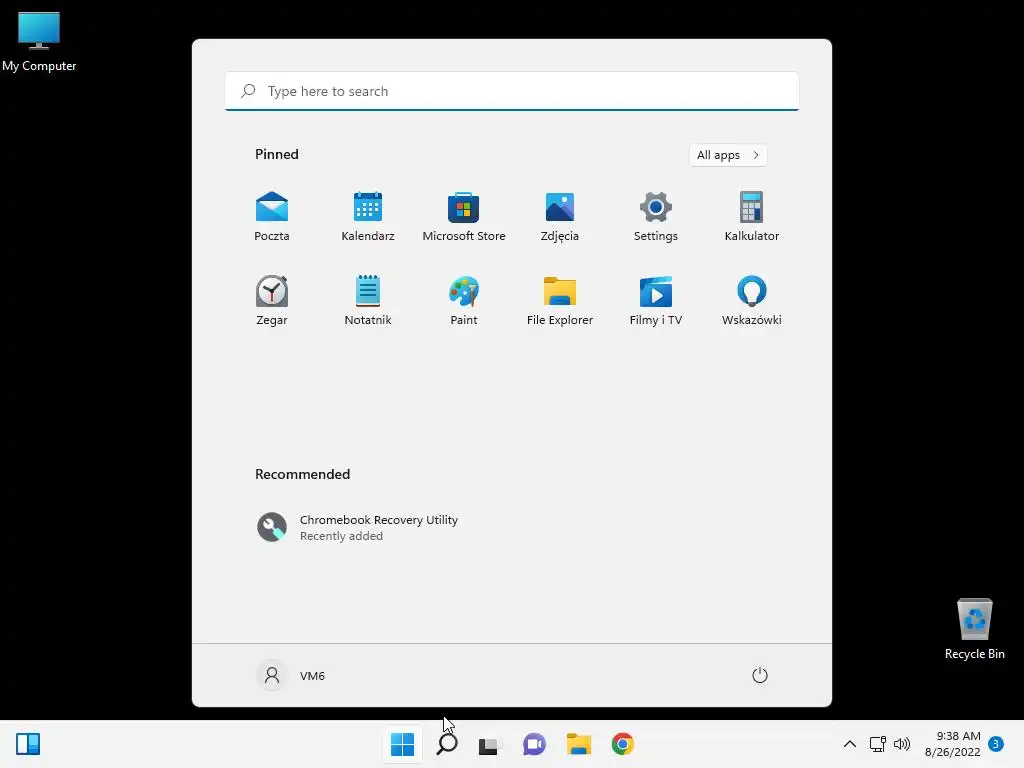Open Paint from pinned apps
Screen dimensions: 1024x768
point(464,300)
